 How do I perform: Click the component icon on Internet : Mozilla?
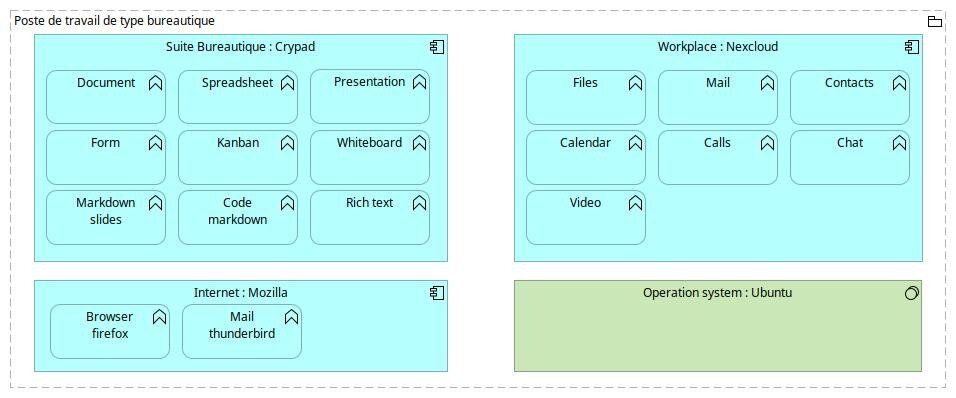(437, 293)
